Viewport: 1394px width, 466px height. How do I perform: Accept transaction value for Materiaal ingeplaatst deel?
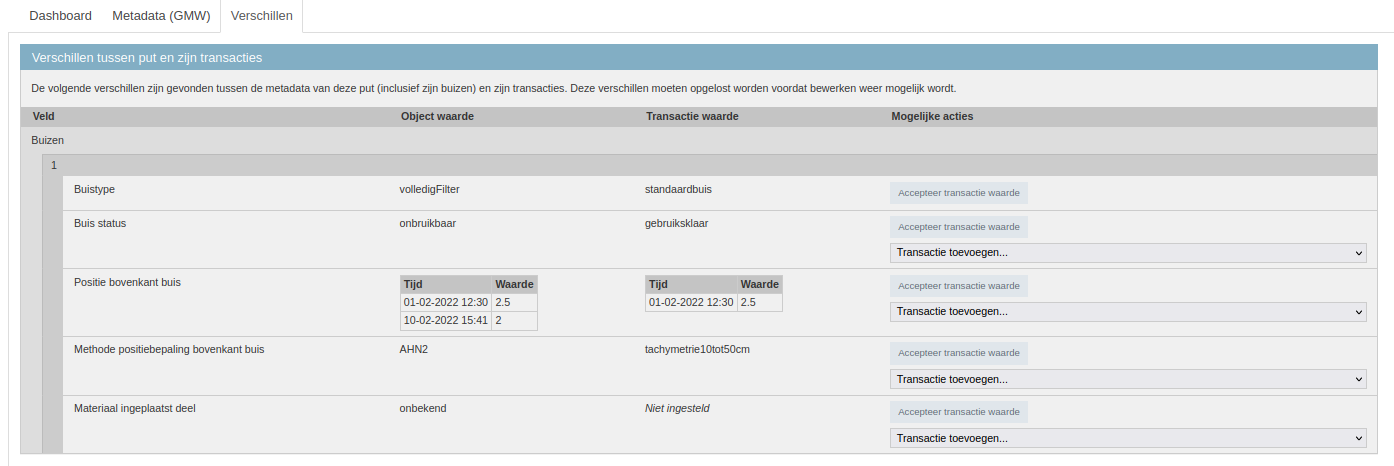click(958, 412)
